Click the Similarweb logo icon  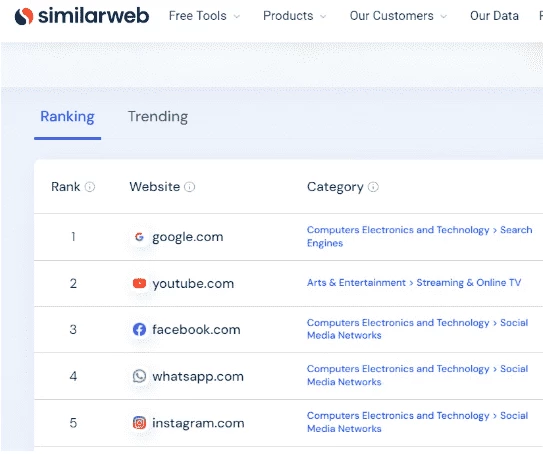pyautogui.click(x=24, y=16)
